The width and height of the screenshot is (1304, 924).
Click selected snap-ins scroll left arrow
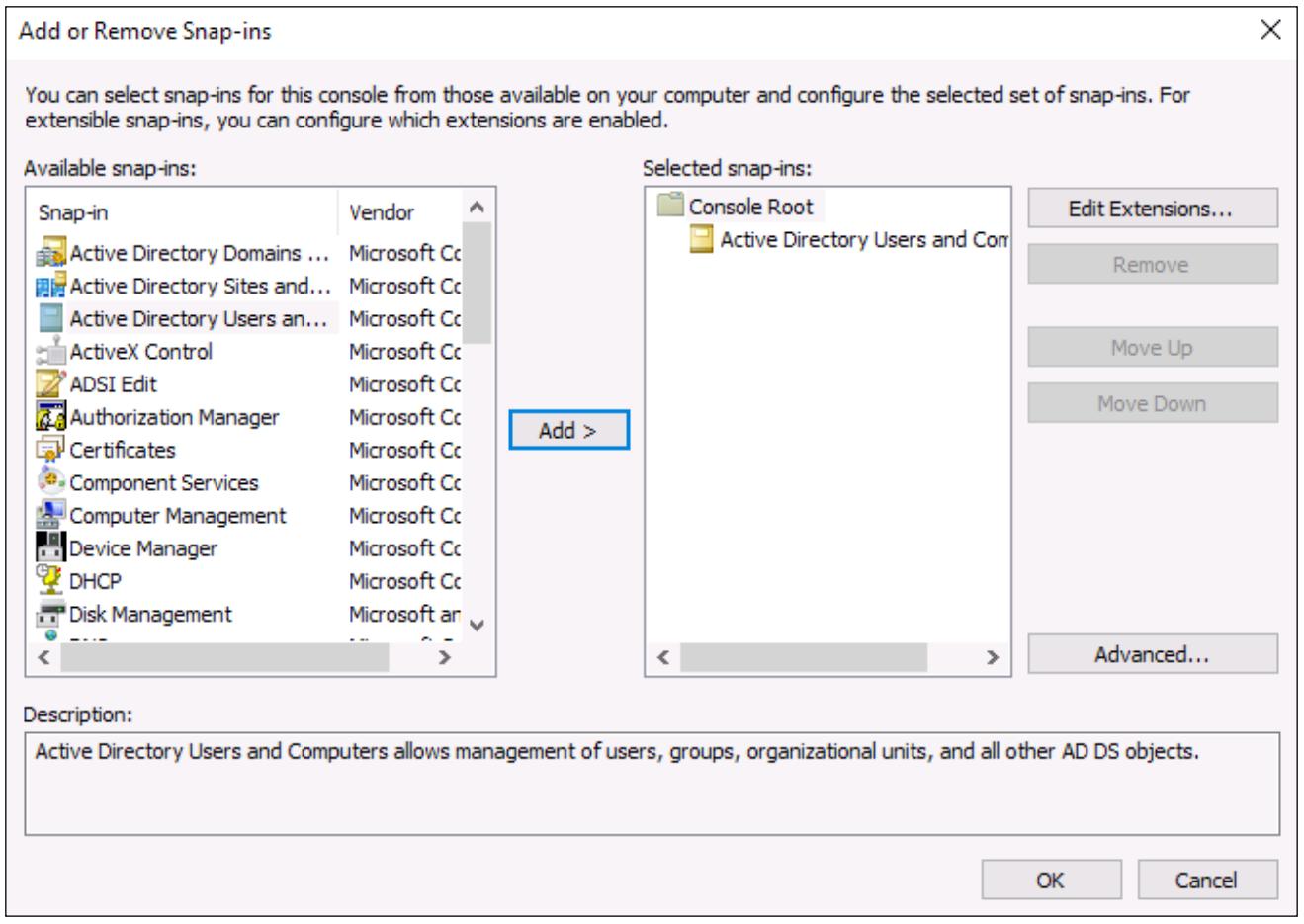(x=664, y=657)
